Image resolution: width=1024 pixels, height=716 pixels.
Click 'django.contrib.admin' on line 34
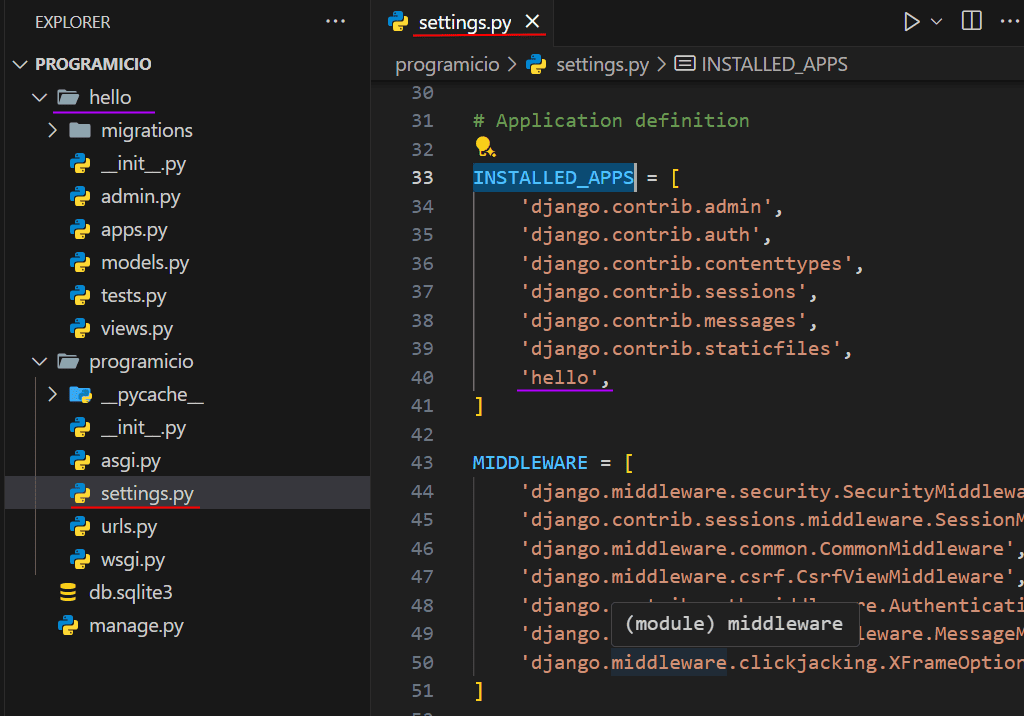click(x=647, y=206)
